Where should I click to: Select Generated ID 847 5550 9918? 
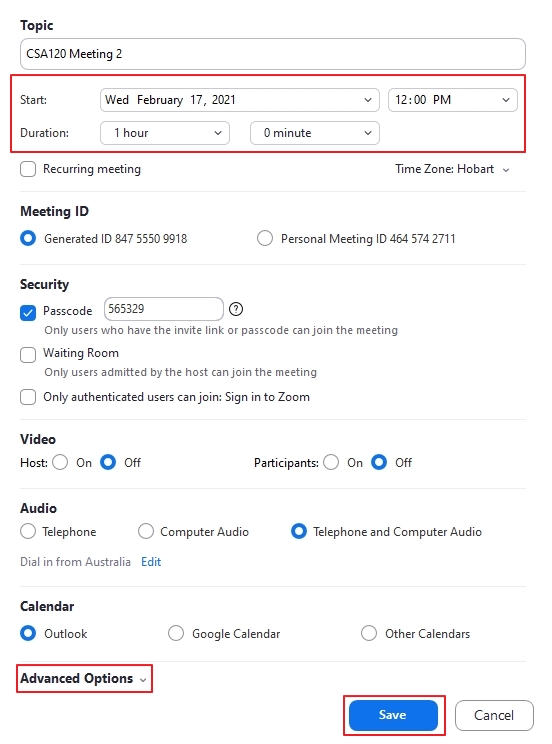point(28,238)
